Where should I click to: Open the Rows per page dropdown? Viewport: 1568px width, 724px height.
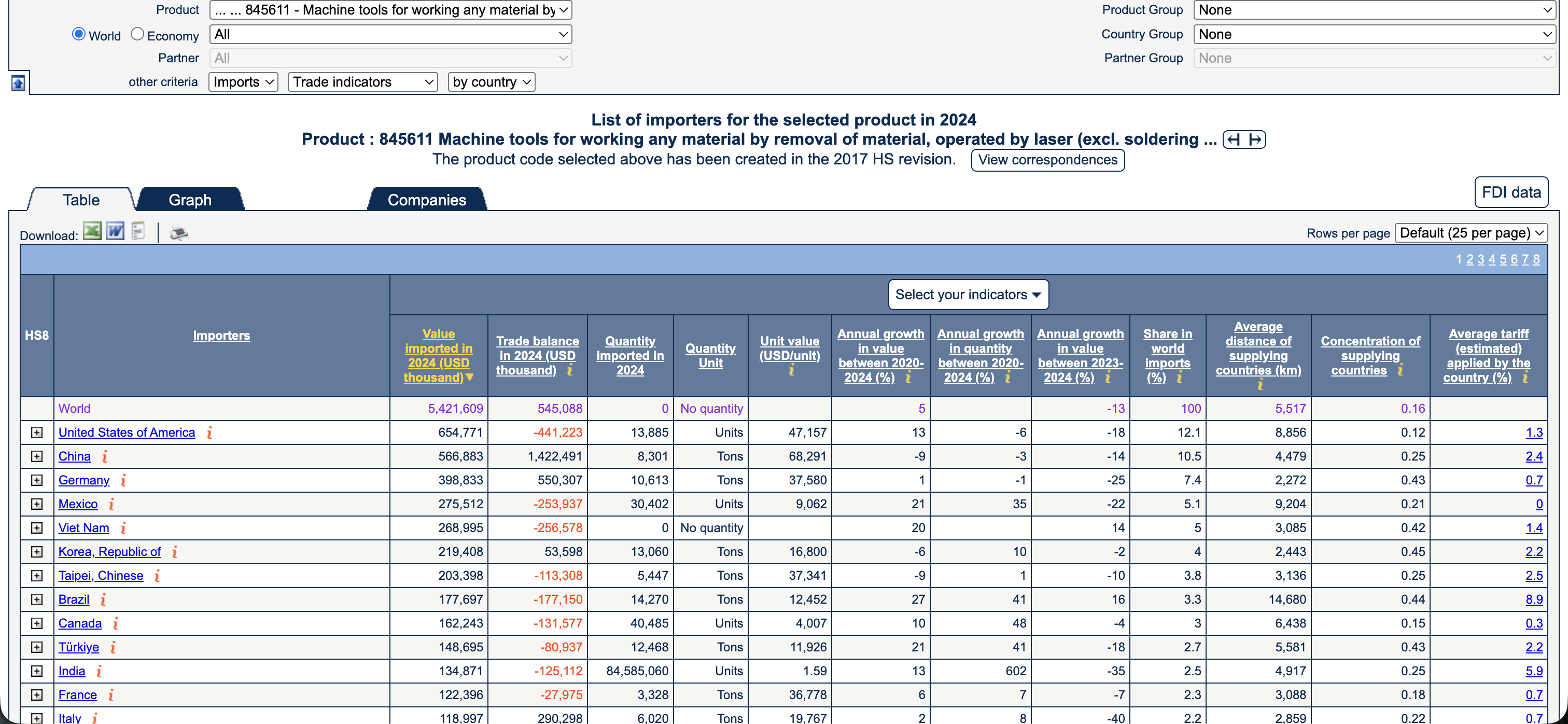1470,233
